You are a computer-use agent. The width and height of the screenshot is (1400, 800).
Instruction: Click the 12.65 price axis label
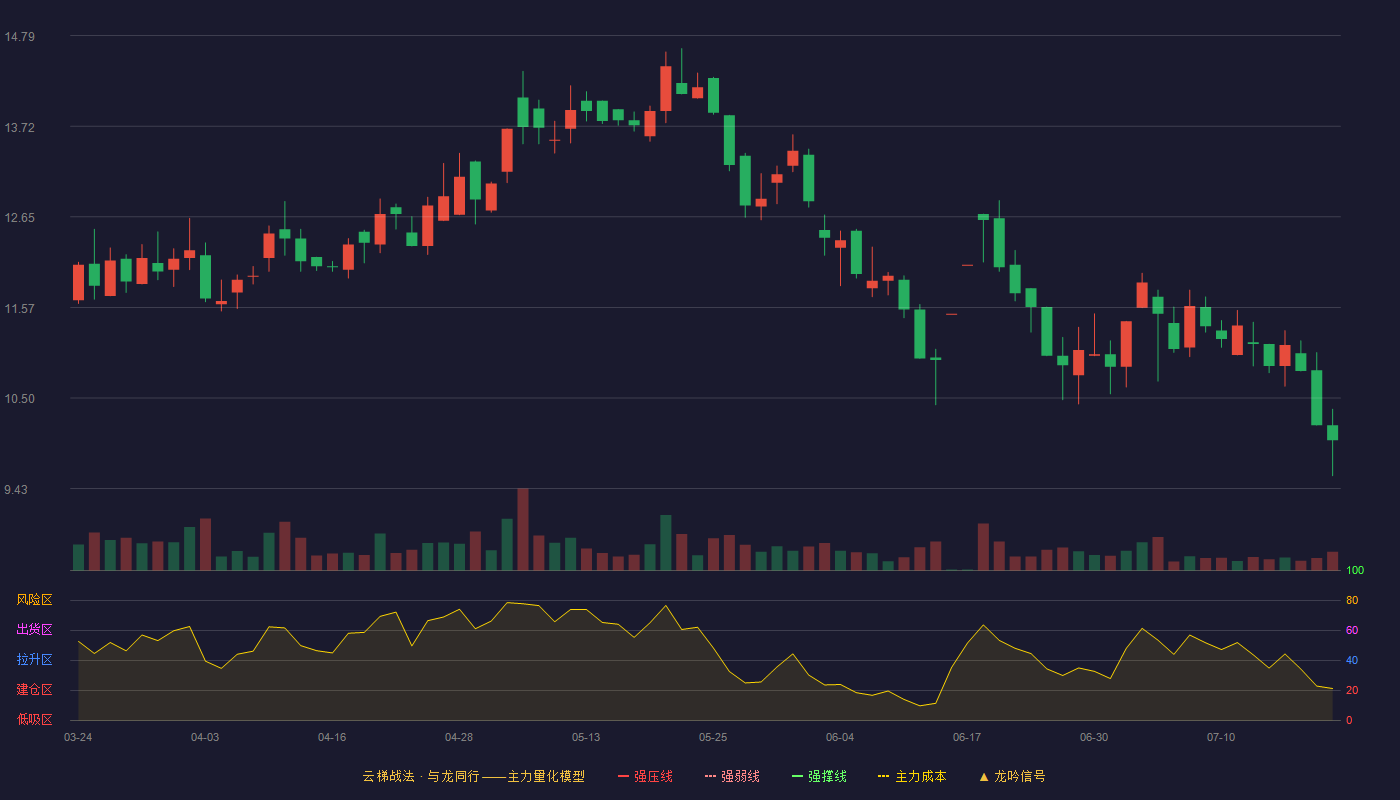(19, 218)
